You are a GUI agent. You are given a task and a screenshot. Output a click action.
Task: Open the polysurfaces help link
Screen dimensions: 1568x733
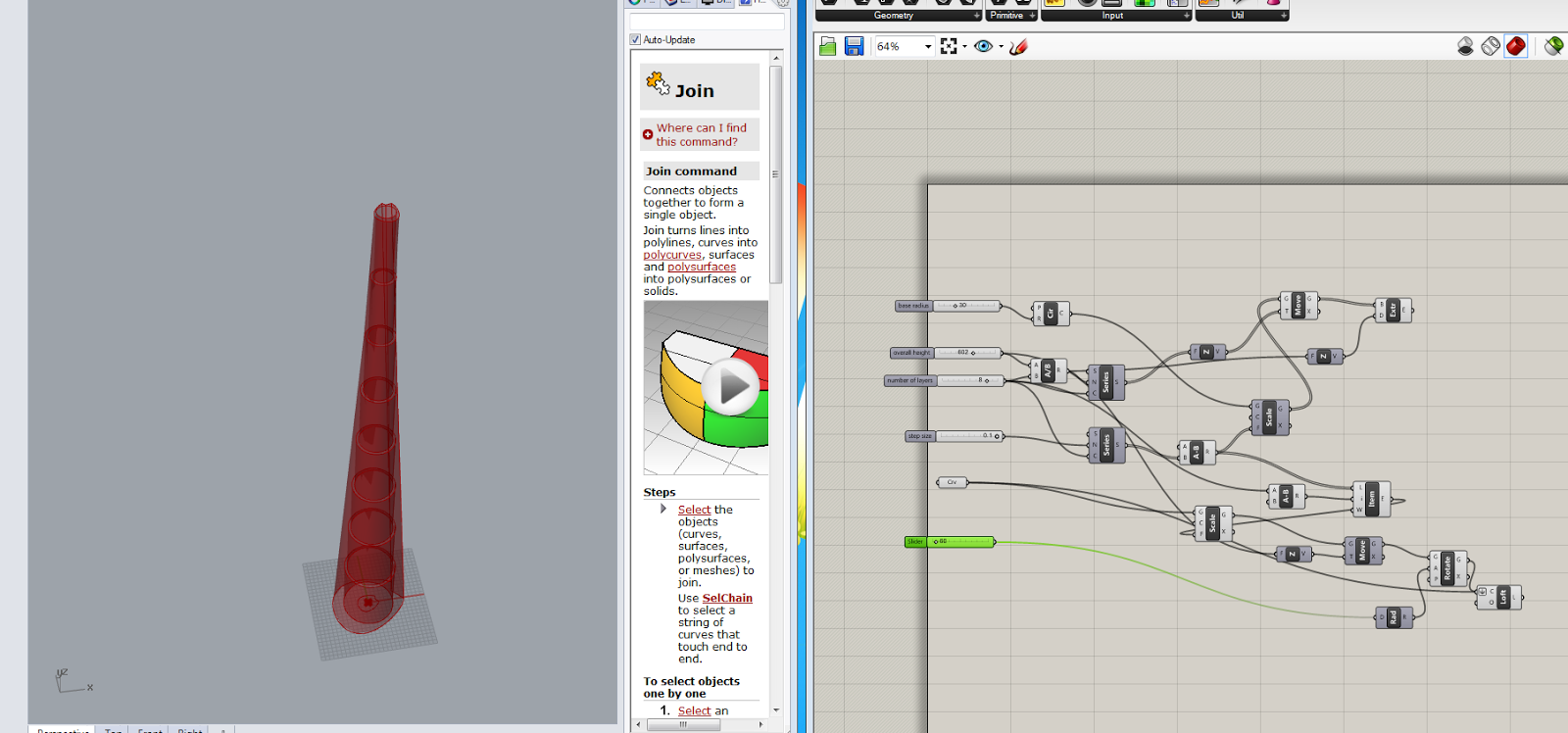(702, 267)
